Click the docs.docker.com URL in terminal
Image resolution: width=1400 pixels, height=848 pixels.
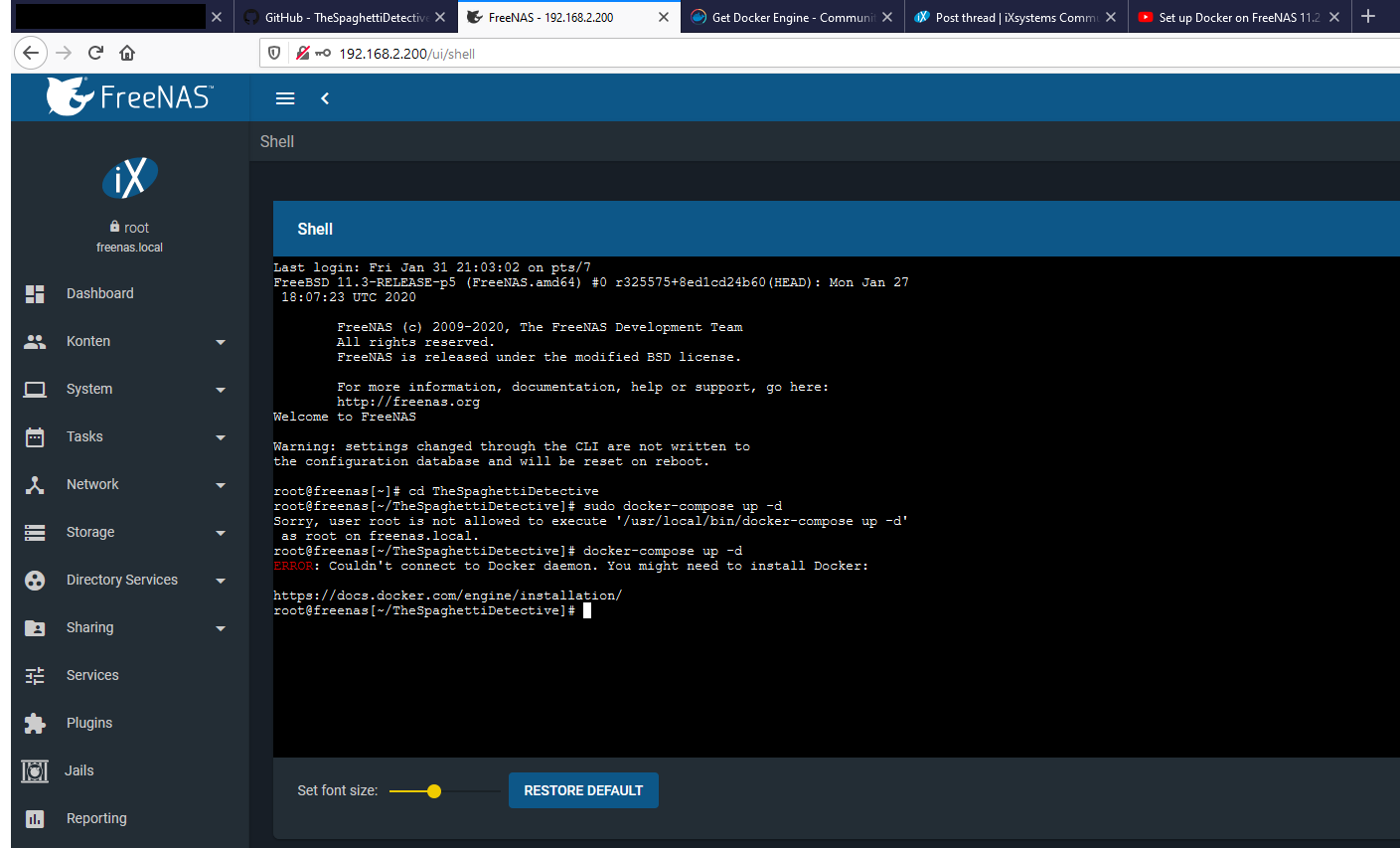[x=448, y=595]
